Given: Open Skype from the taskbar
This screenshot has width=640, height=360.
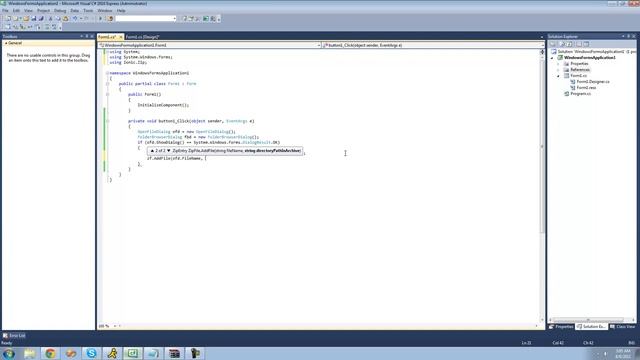Looking at the screenshot, I should tap(91, 353).
